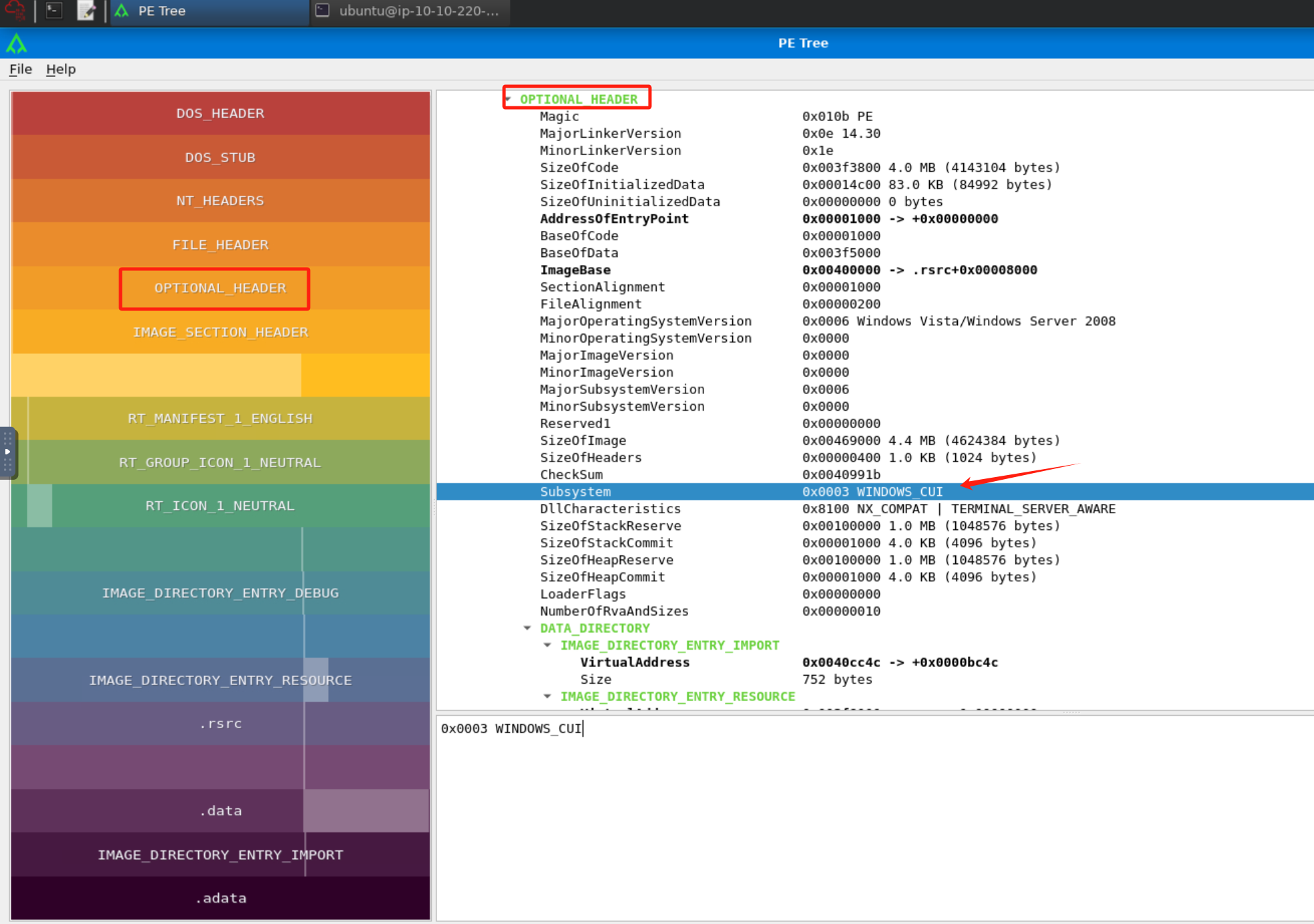
Task: Click the value text field showing WINDOWS_CUI
Action: pyautogui.click(x=875, y=818)
